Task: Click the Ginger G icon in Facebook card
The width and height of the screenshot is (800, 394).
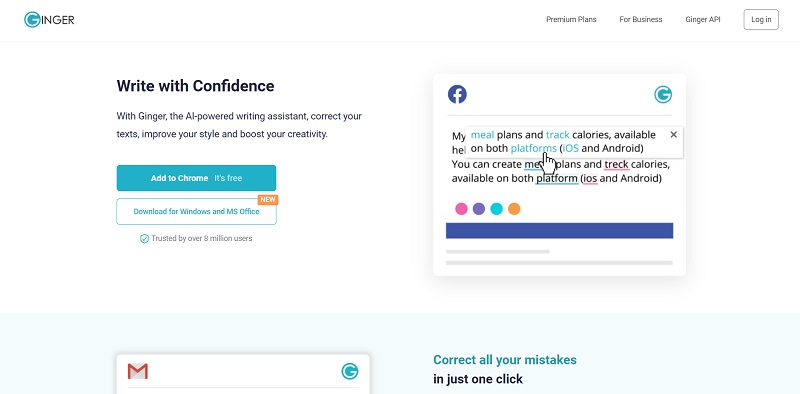Action: click(663, 94)
